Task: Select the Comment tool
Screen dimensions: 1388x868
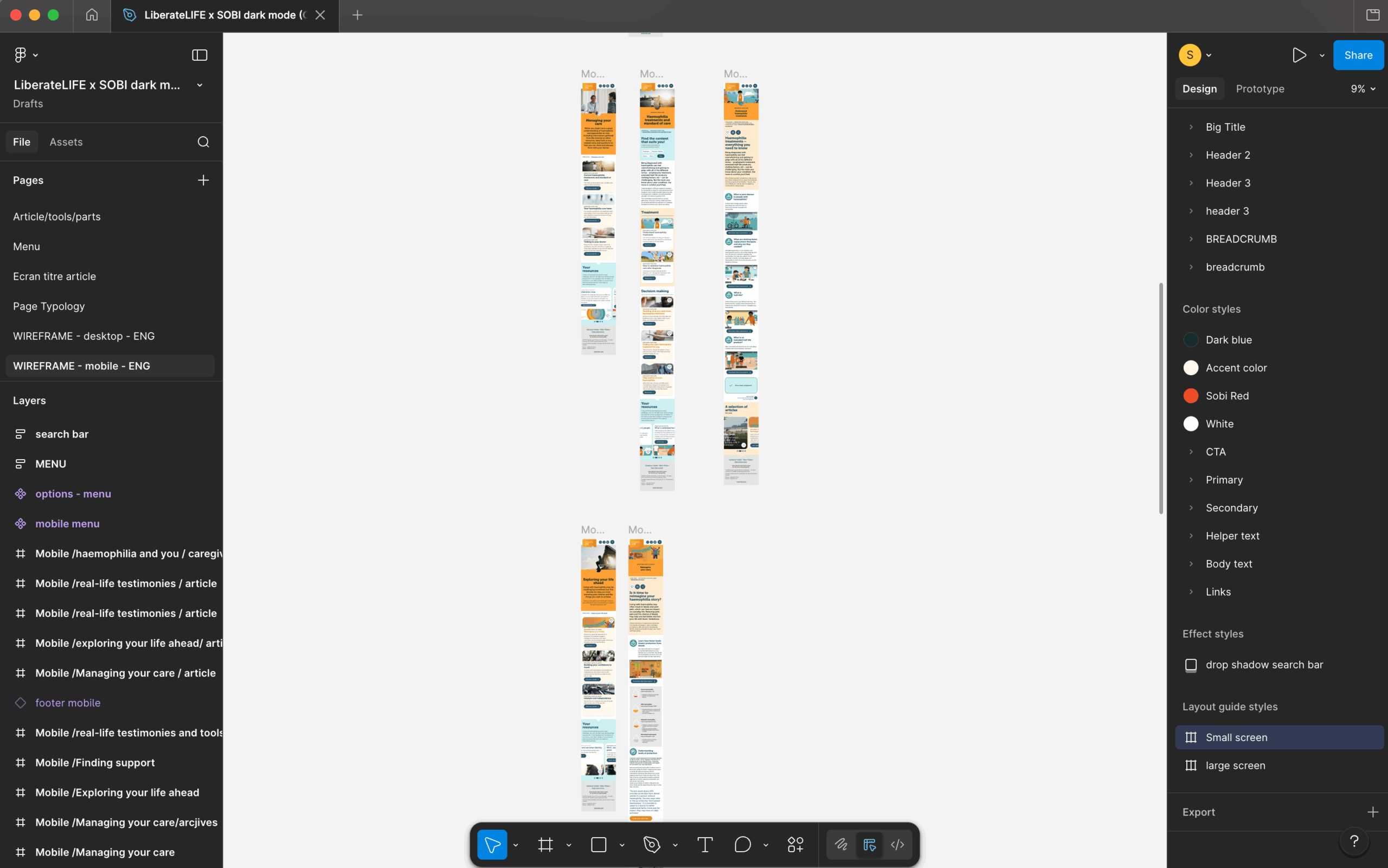Action: click(742, 845)
